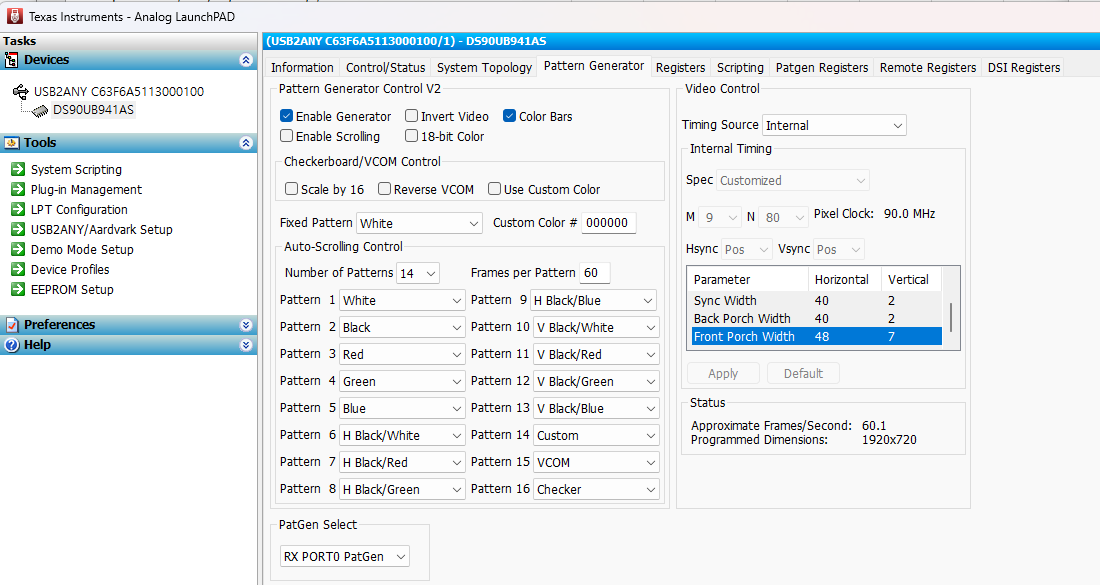This screenshot has height=585, width=1100.
Task: Click the Help question mark icon
Action: pyautogui.click(x=11, y=345)
